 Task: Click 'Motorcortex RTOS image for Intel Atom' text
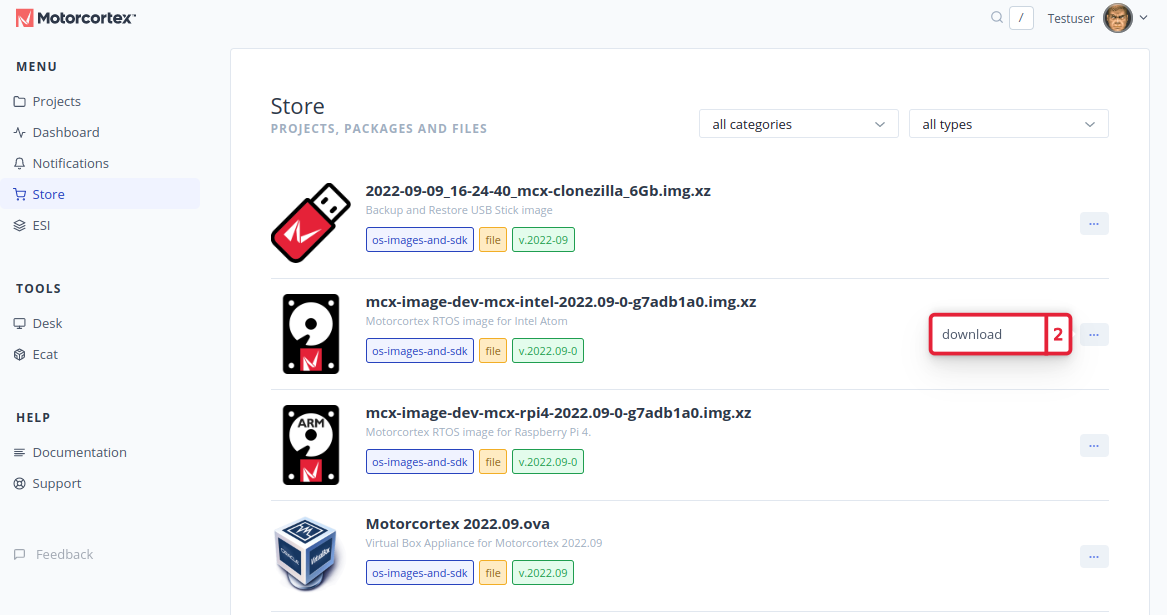pyautogui.click(x=467, y=321)
